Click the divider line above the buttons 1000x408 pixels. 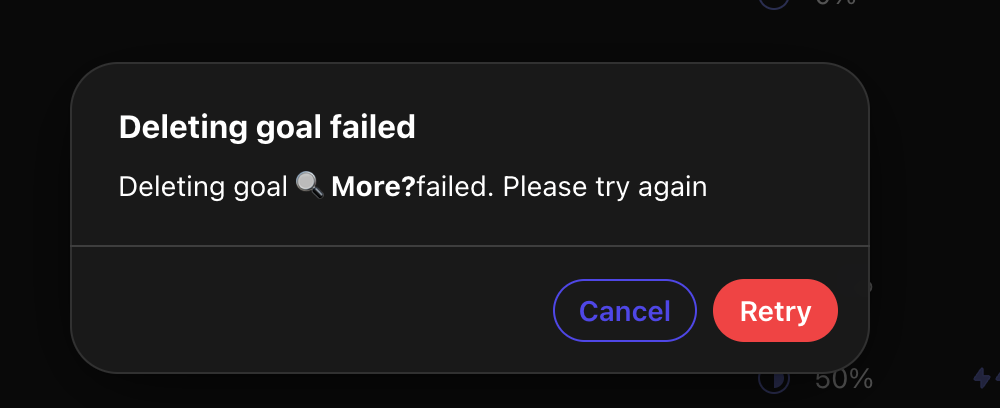click(470, 245)
